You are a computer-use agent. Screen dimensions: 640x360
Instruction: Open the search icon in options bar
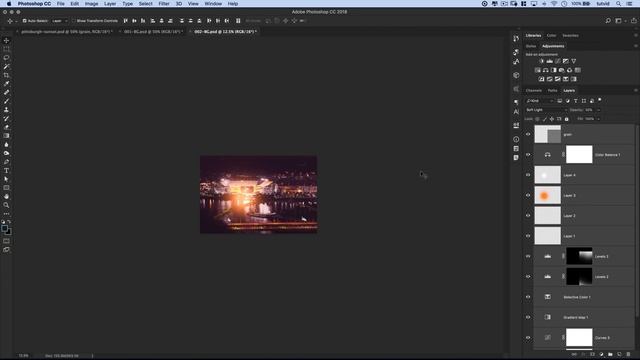608,21
